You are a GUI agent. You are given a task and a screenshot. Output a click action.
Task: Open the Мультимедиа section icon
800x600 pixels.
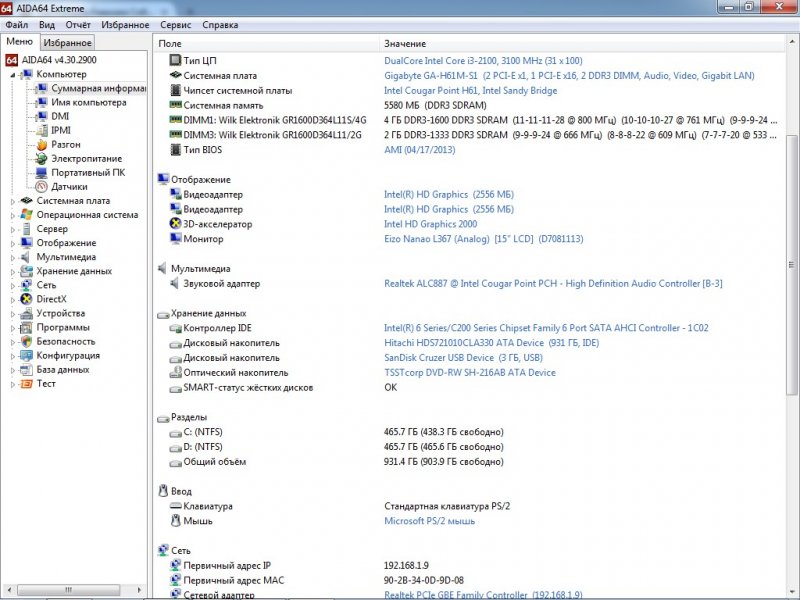tap(26, 257)
